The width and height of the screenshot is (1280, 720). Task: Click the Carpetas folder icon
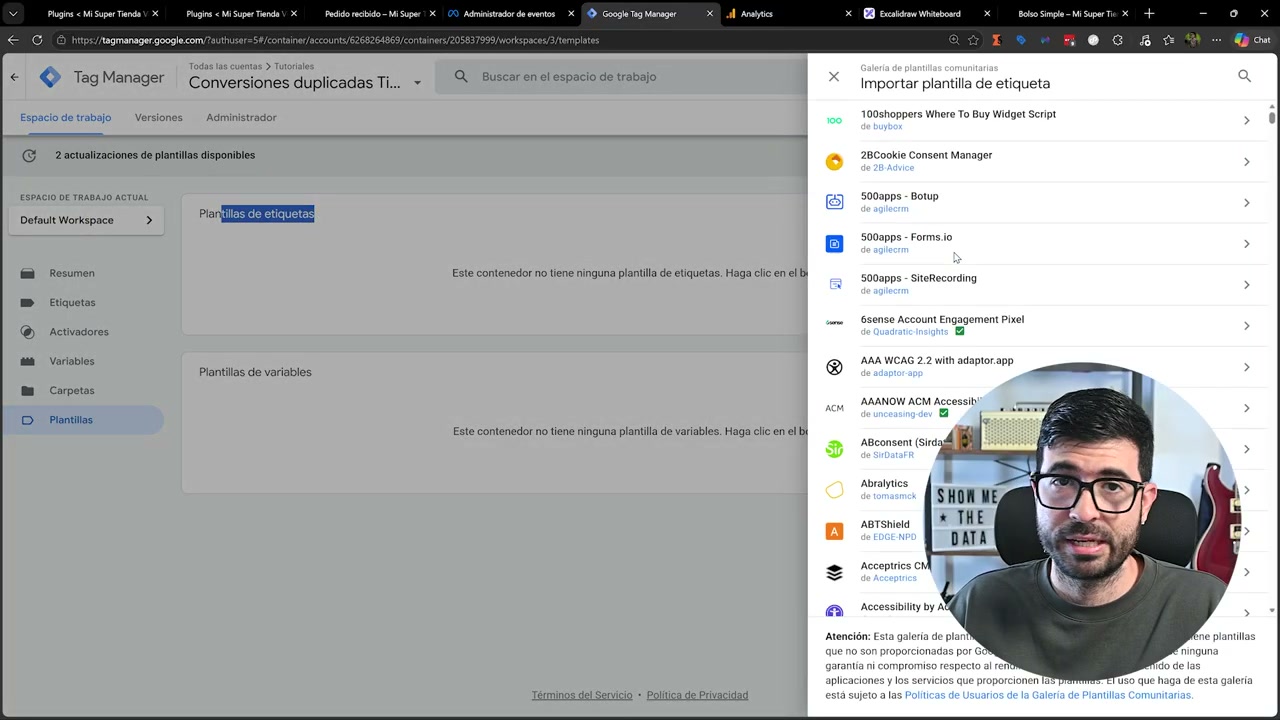(28, 390)
